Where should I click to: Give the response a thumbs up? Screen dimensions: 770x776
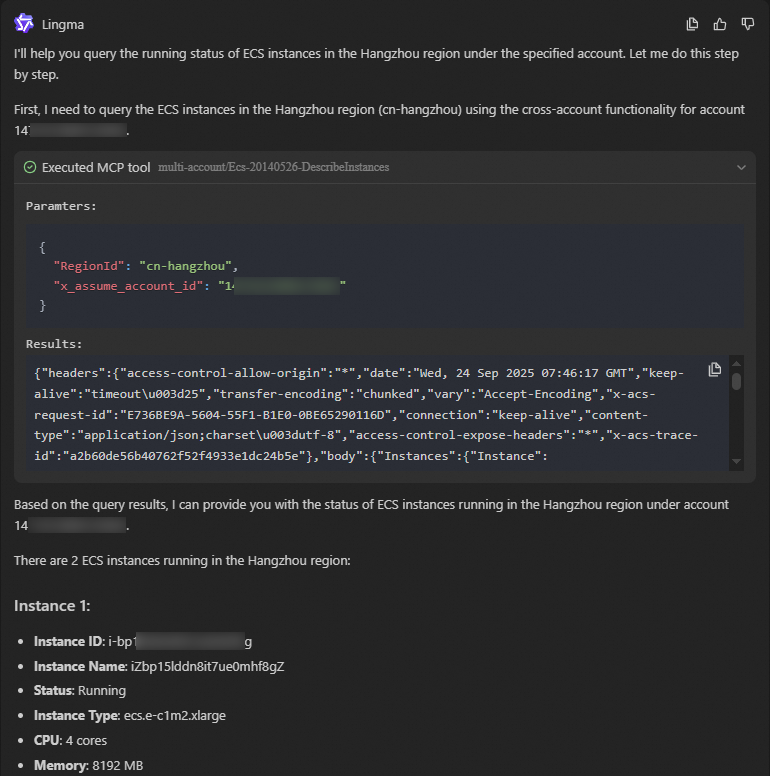pyautogui.click(x=720, y=24)
